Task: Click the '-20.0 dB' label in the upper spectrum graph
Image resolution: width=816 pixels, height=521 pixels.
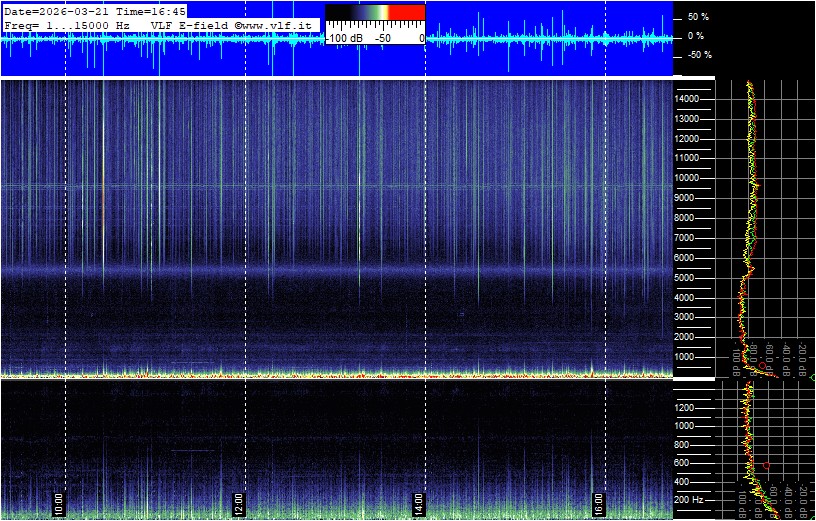Action: (x=802, y=357)
